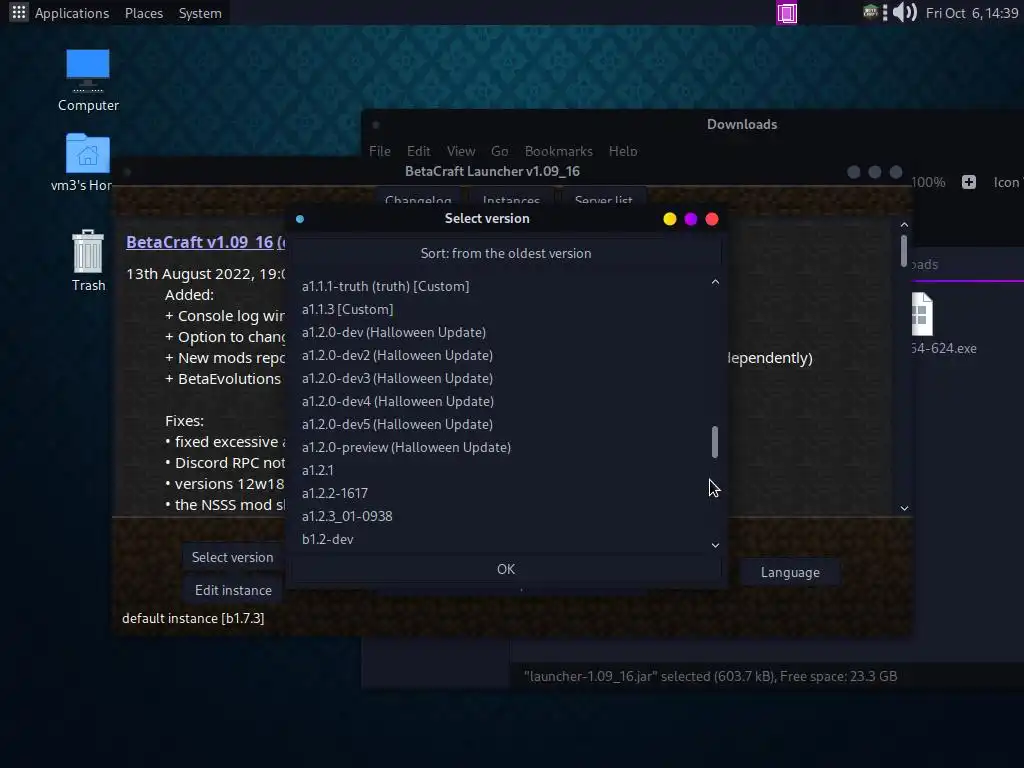Click the volume speaker icon in system tray
The height and width of the screenshot is (768, 1024).
pos(904,12)
